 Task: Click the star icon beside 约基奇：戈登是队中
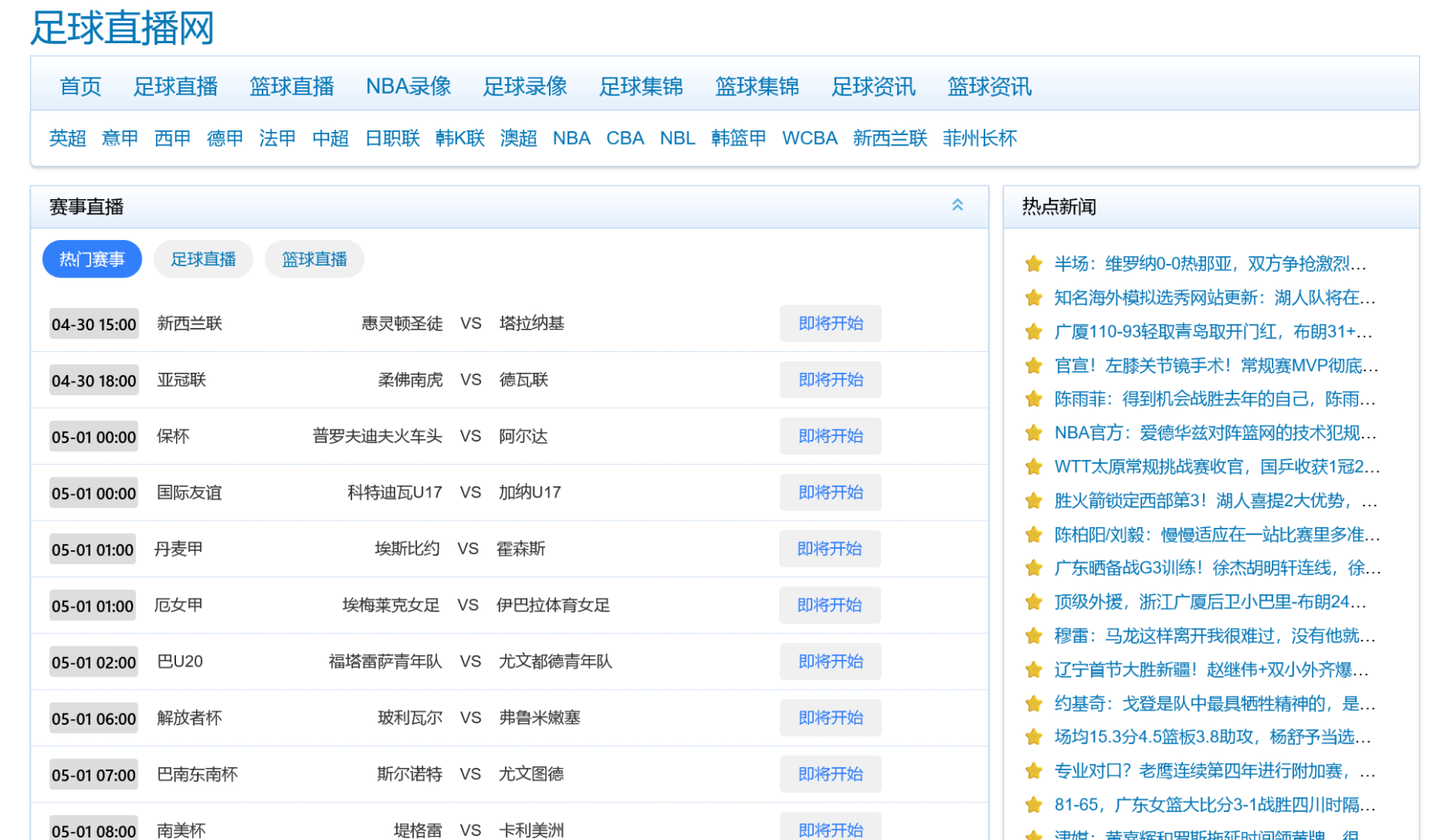1033,703
